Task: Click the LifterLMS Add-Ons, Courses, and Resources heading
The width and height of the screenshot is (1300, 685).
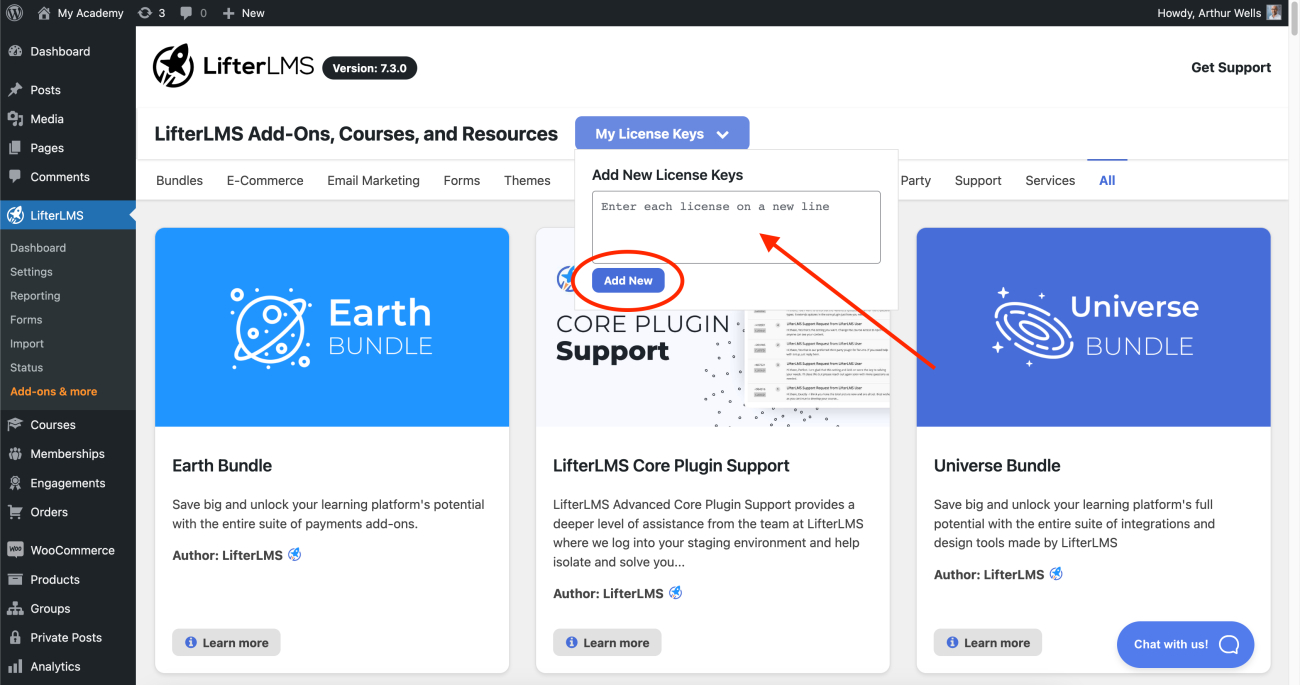Action: (356, 134)
